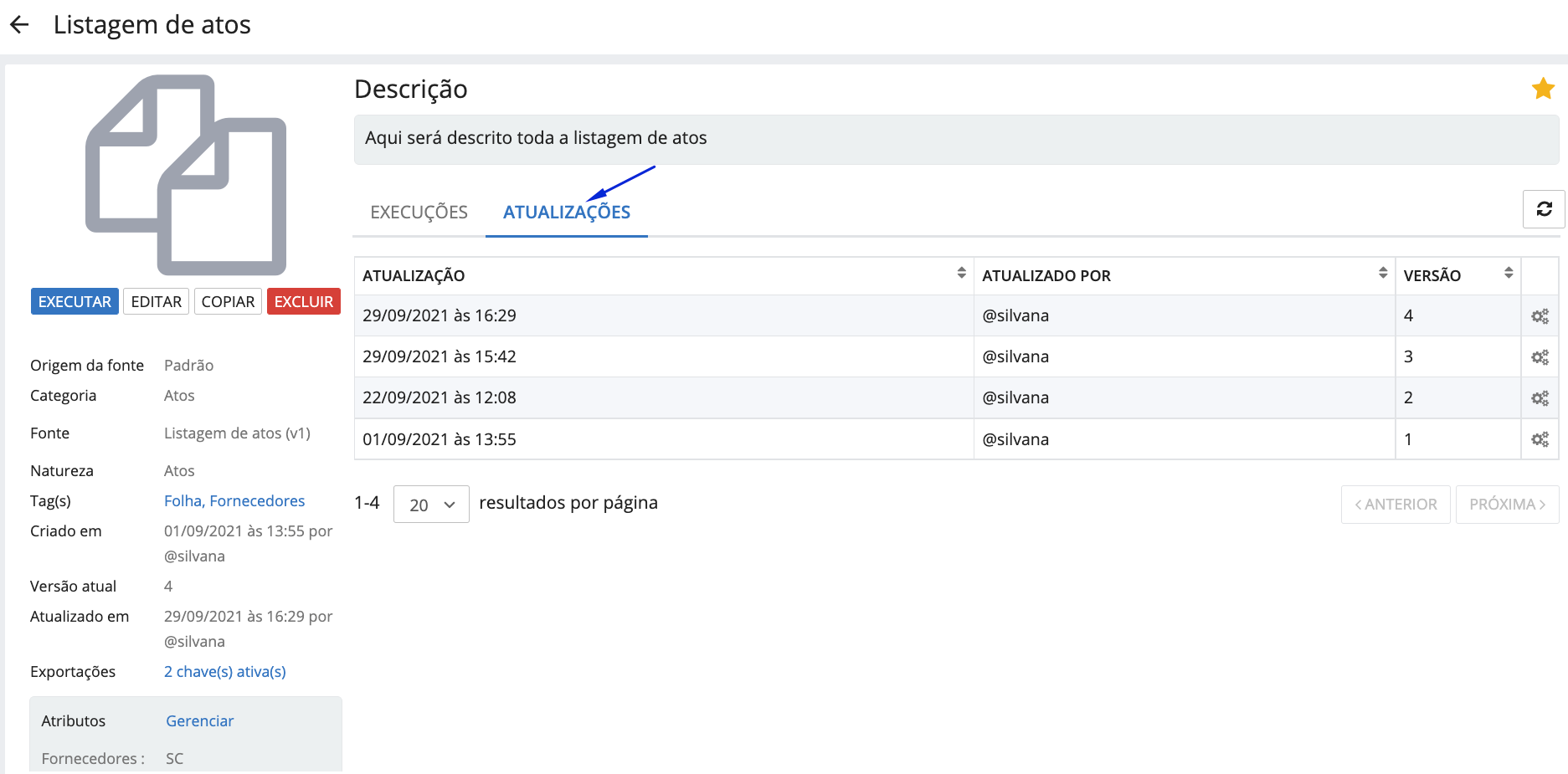Open gear options for version 2 row
The image size is (1568, 774).
1540,398
